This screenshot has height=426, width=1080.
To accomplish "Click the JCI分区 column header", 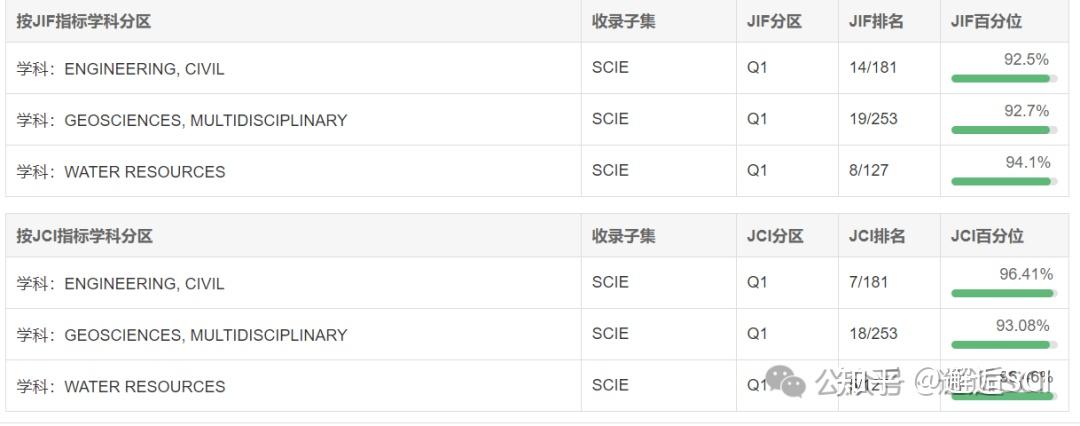I will coord(775,236).
